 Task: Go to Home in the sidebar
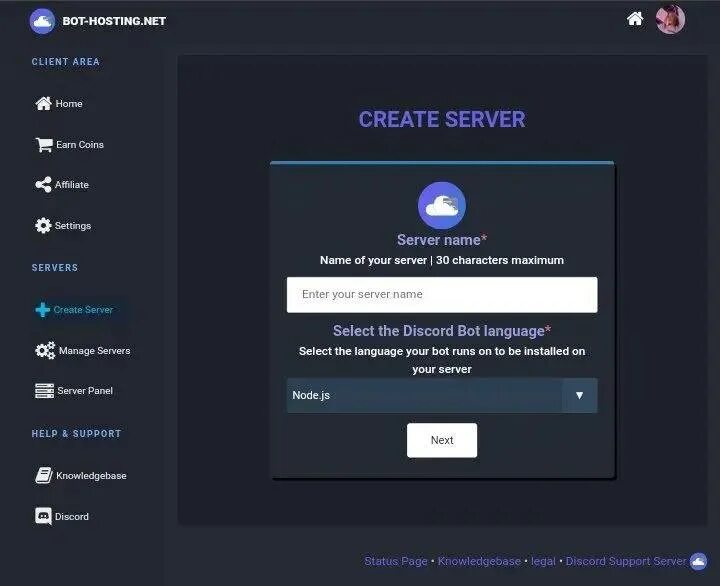click(x=69, y=104)
